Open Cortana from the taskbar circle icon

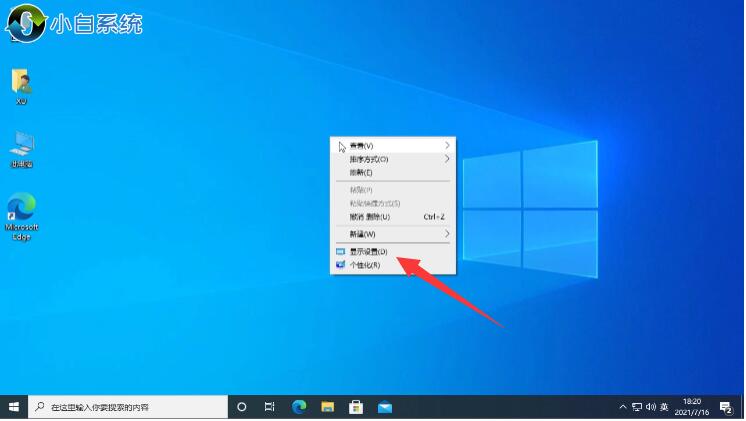(x=242, y=407)
